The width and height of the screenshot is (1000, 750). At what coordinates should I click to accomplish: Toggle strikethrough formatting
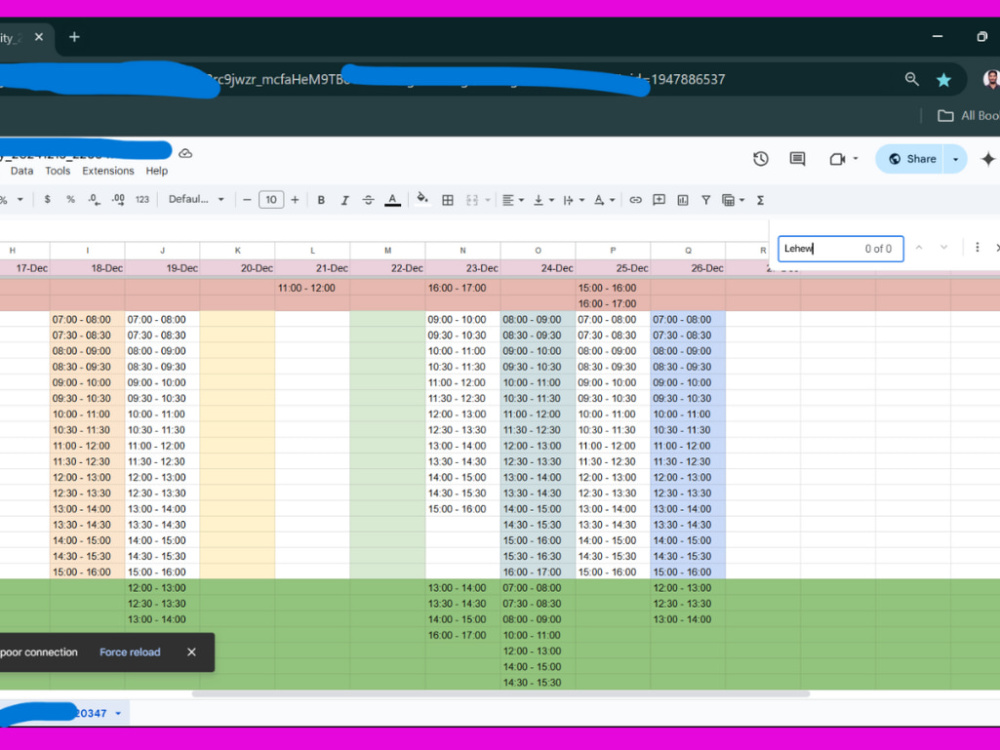pos(368,200)
